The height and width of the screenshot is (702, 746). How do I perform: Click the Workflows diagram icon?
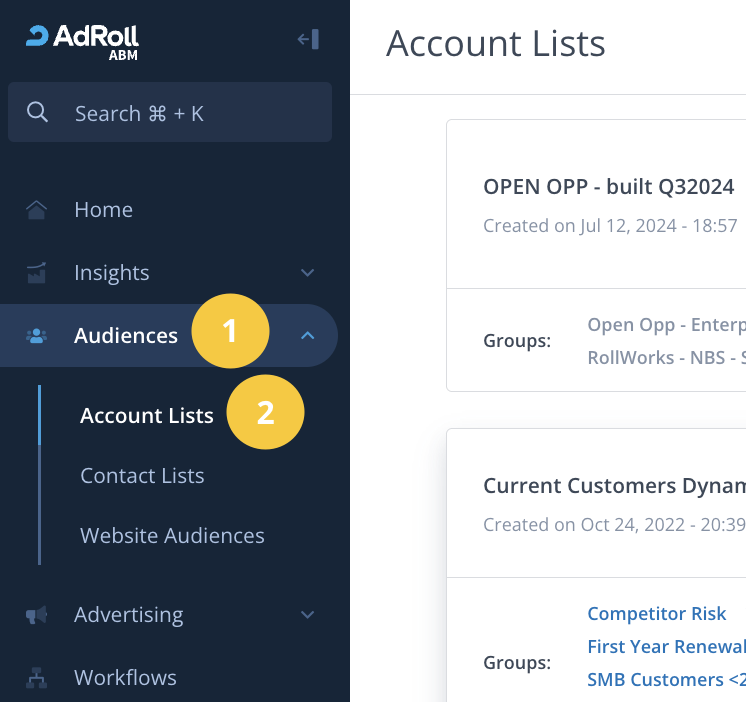click(37, 678)
